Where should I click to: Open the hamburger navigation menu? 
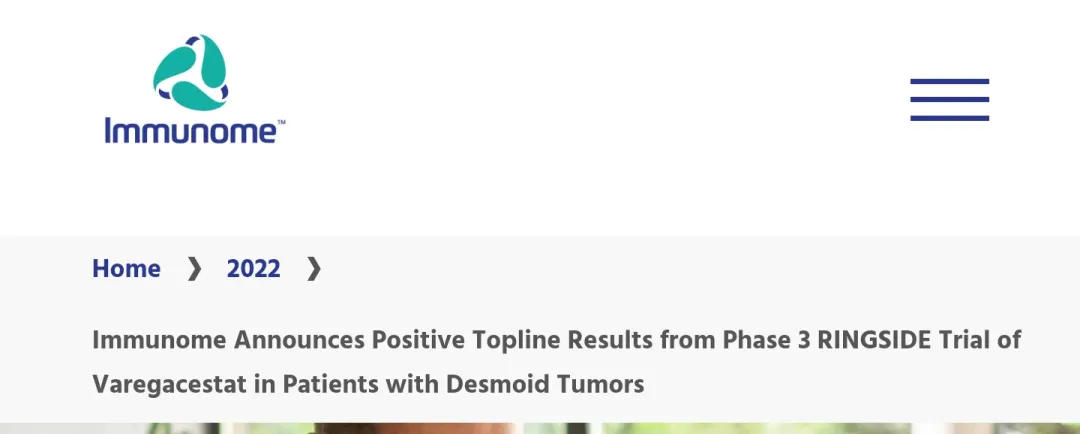point(949,100)
